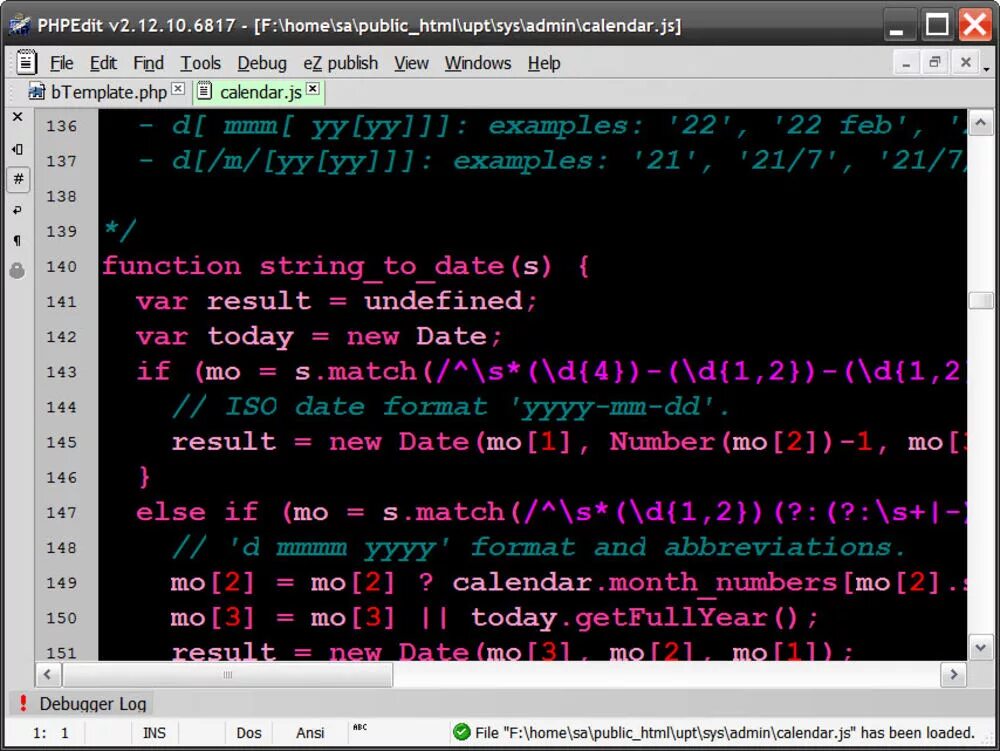Viewport: 1000px width, 751px height.
Task: Click the vertical scrollbar down arrow
Action: pyautogui.click(x=980, y=648)
